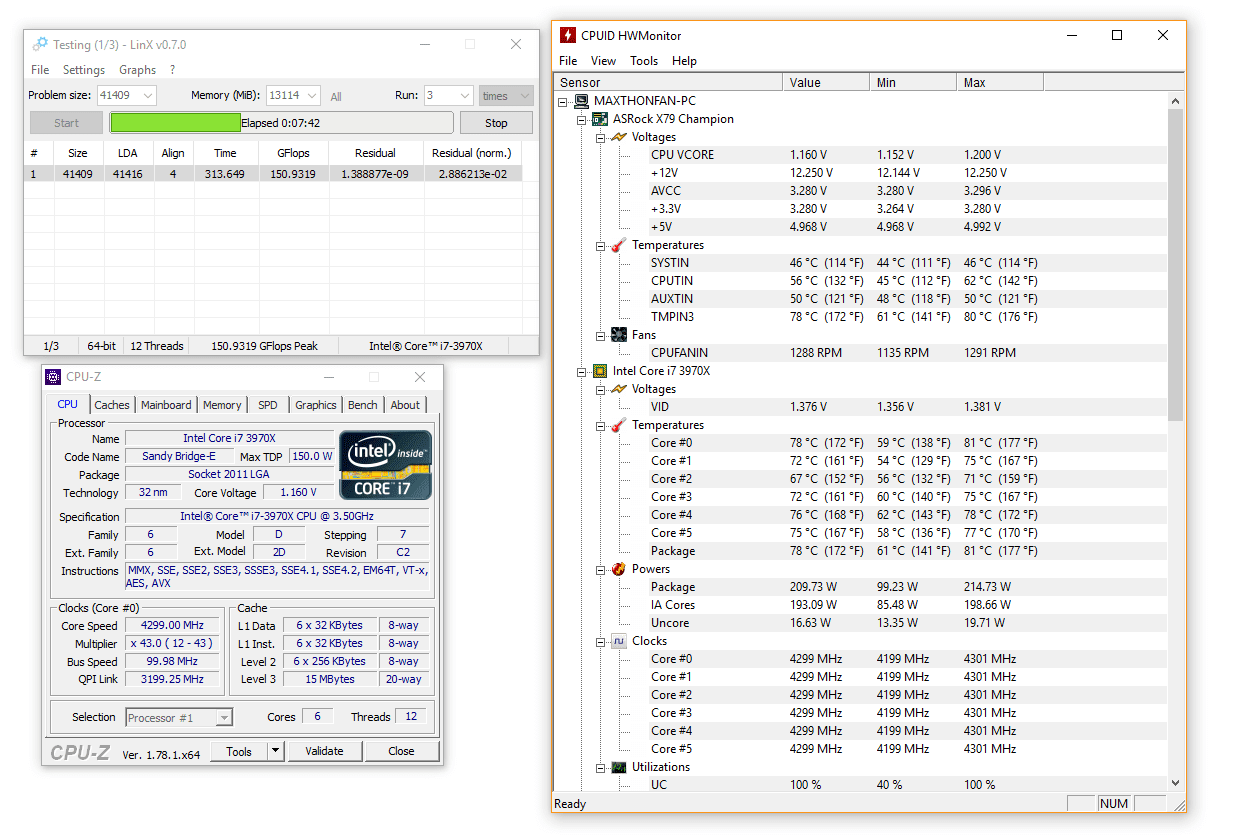This screenshot has width=1247, height=839.
Task: Click the CPU-Z title bar icon
Action: click(53, 377)
